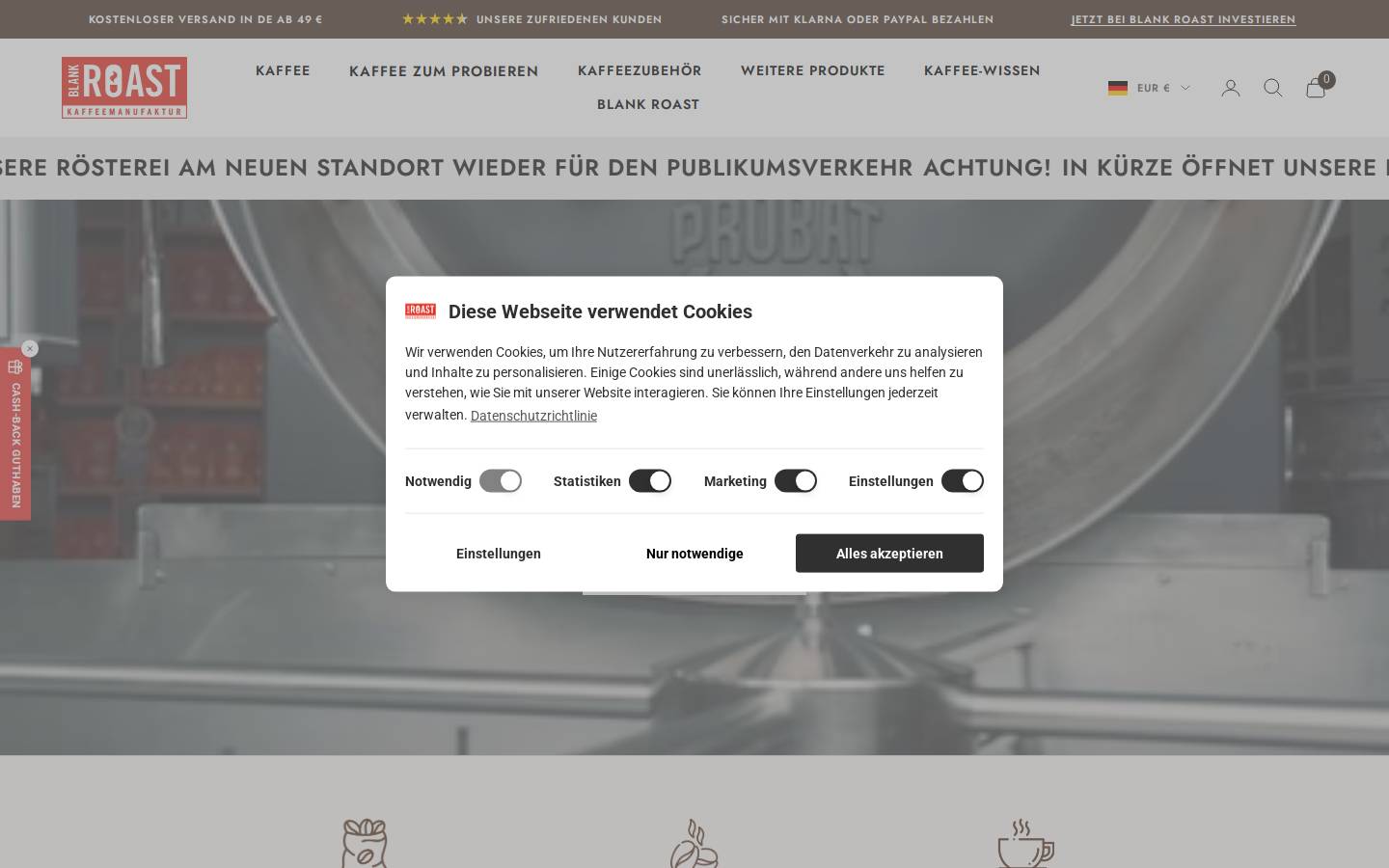
Task: Open the Kaffeezubehör menu
Action: (640, 70)
